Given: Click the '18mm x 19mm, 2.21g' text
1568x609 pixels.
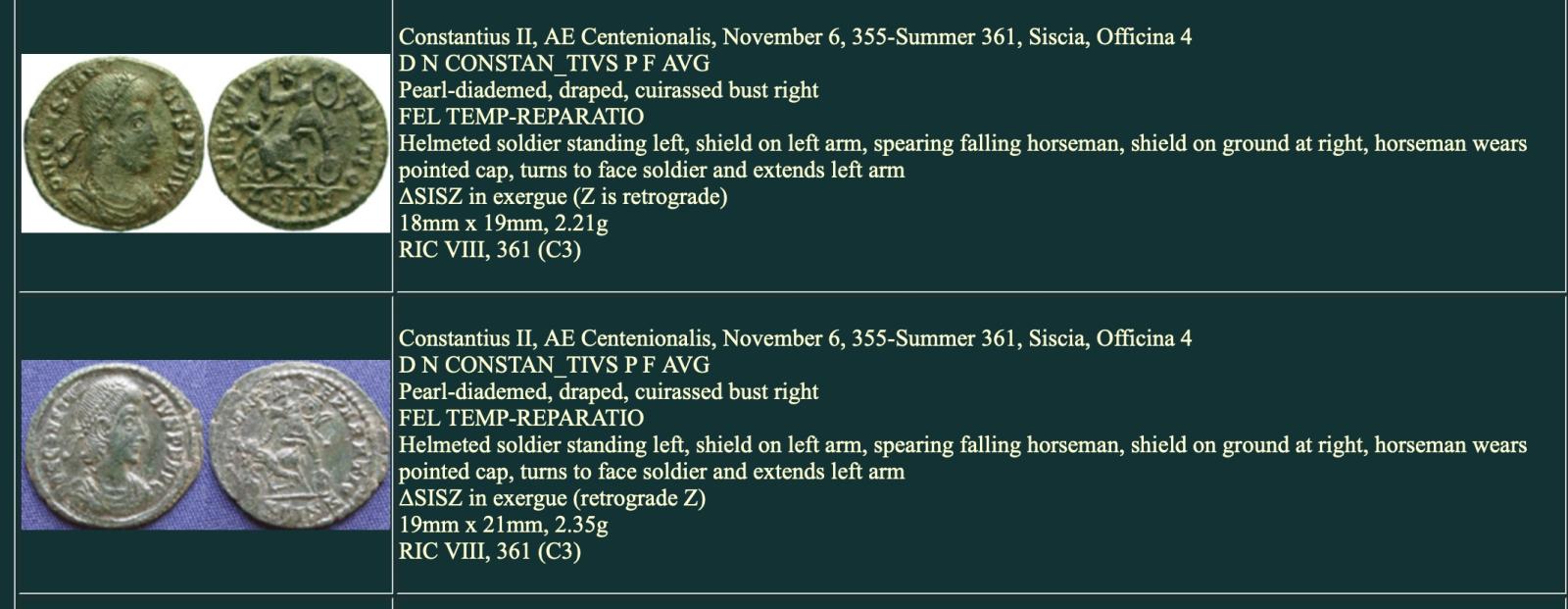Looking at the screenshot, I should (503, 224).
